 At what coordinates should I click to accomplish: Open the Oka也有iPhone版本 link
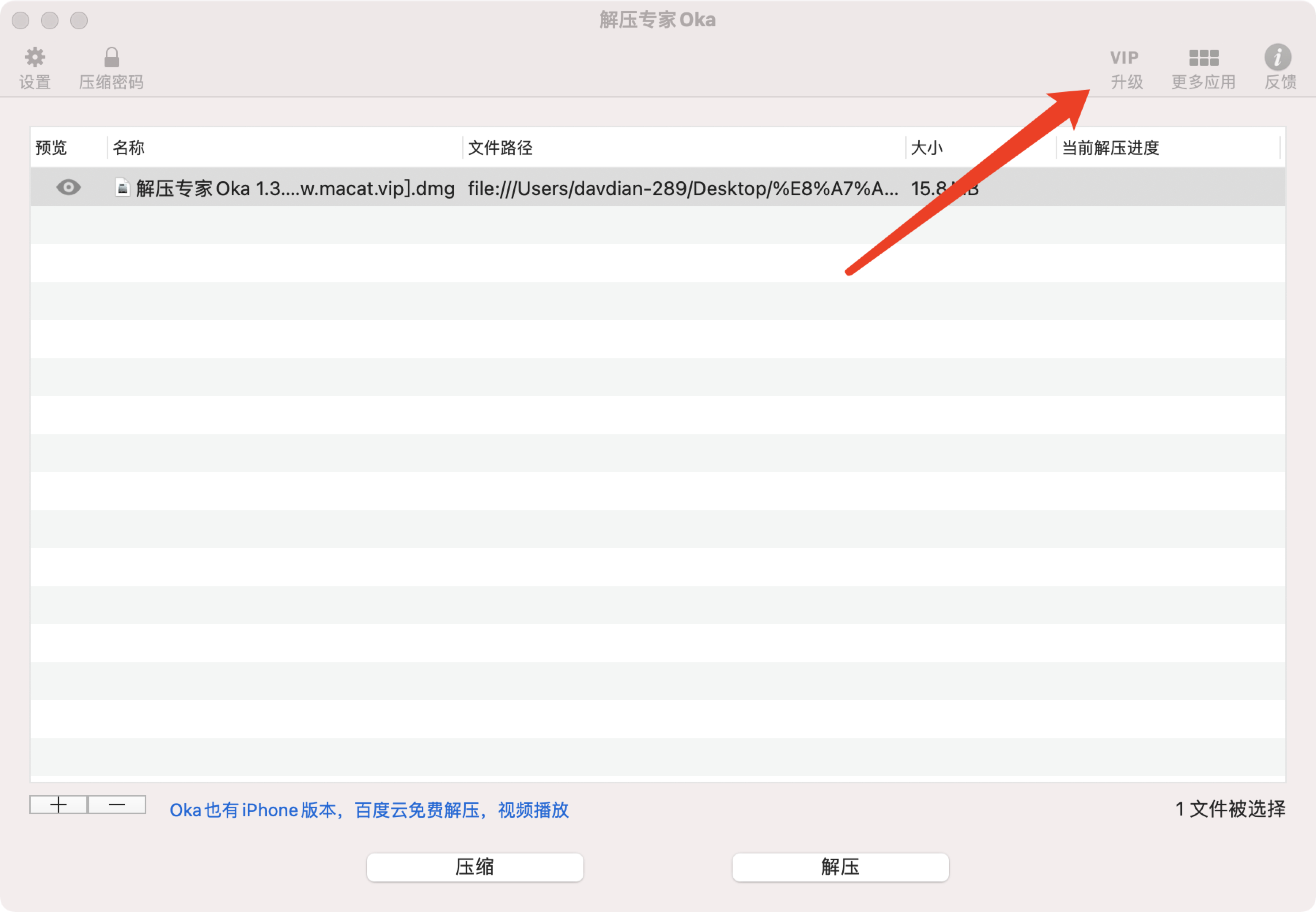[x=369, y=810]
